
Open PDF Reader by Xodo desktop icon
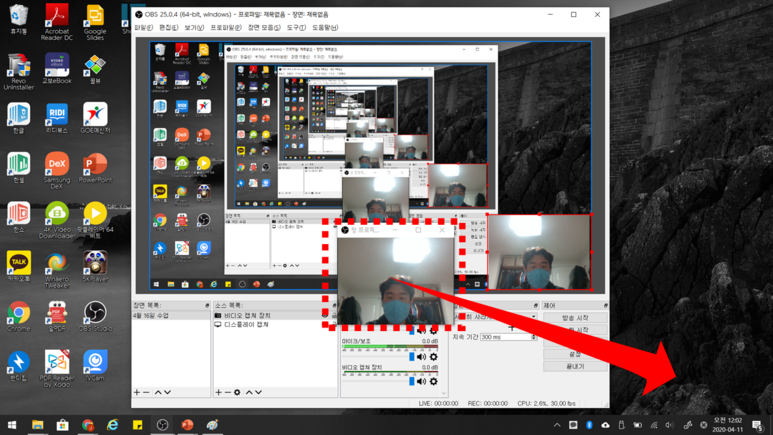coord(57,368)
